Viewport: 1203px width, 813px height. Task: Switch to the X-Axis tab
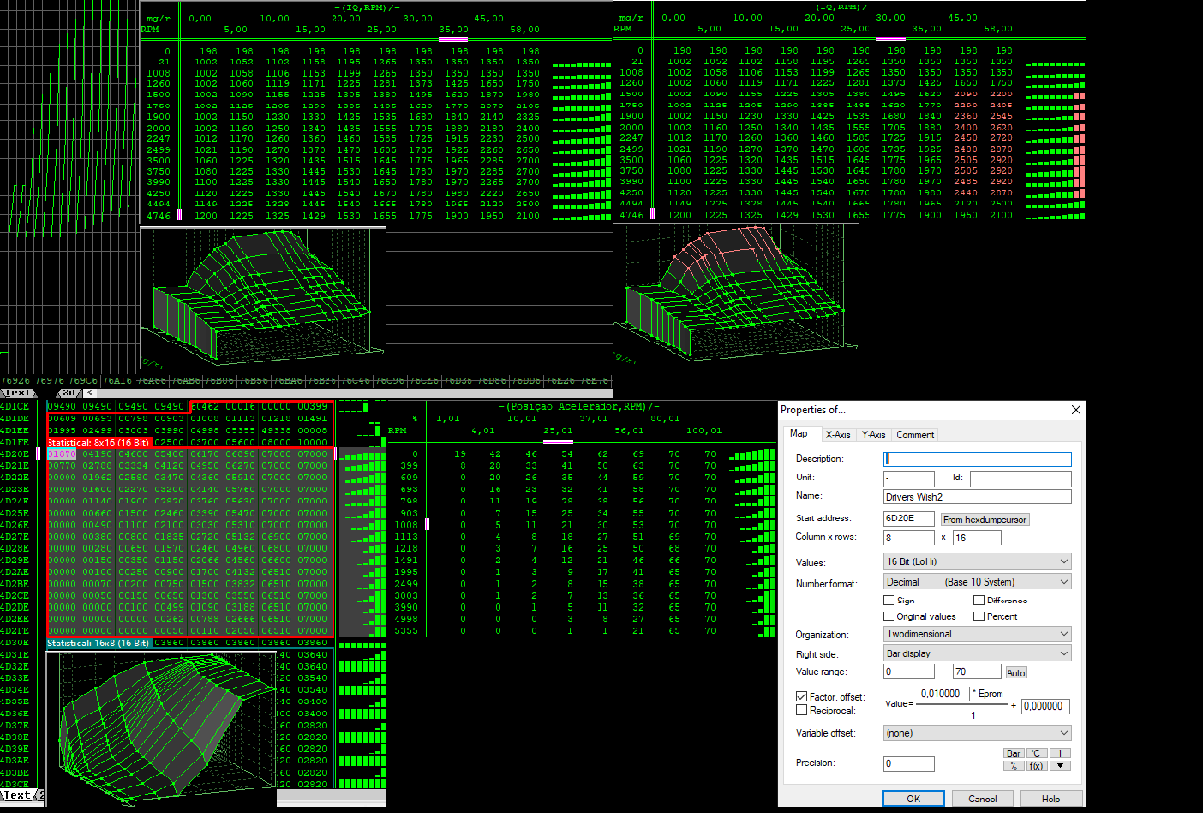point(837,434)
